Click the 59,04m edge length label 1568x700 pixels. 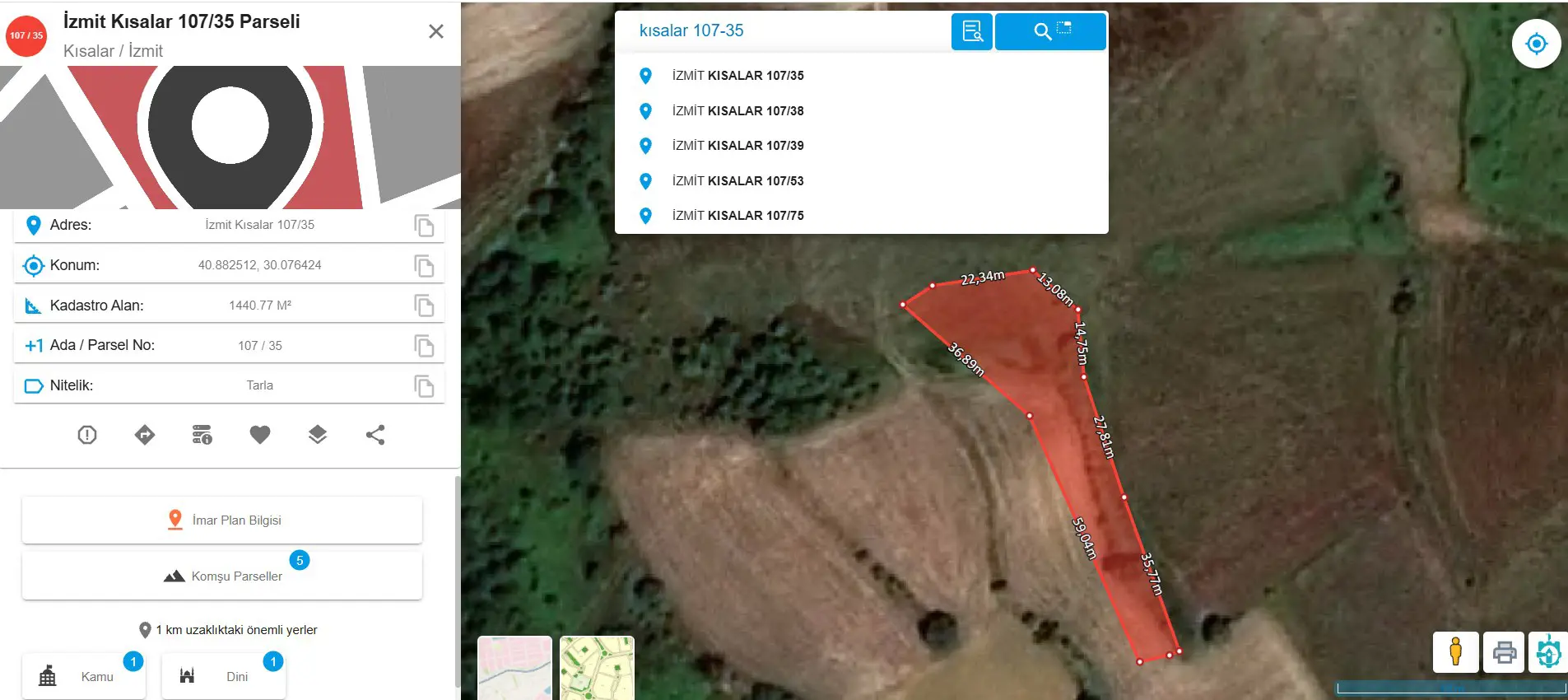1084,538
